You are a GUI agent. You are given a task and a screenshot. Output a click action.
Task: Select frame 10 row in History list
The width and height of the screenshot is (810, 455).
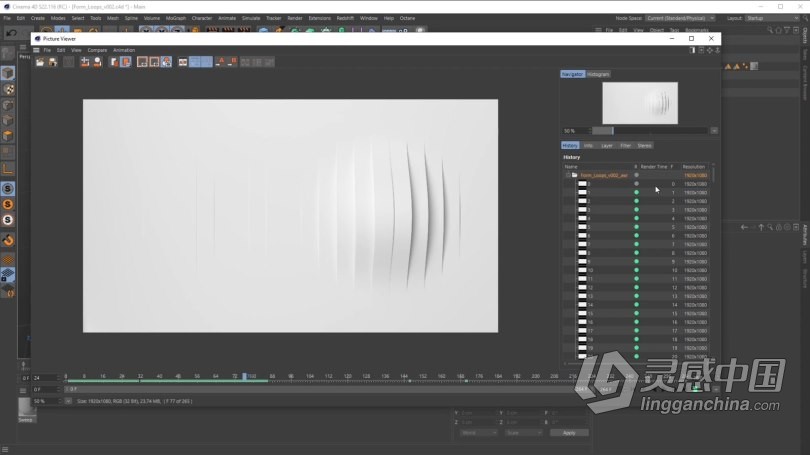point(636,270)
